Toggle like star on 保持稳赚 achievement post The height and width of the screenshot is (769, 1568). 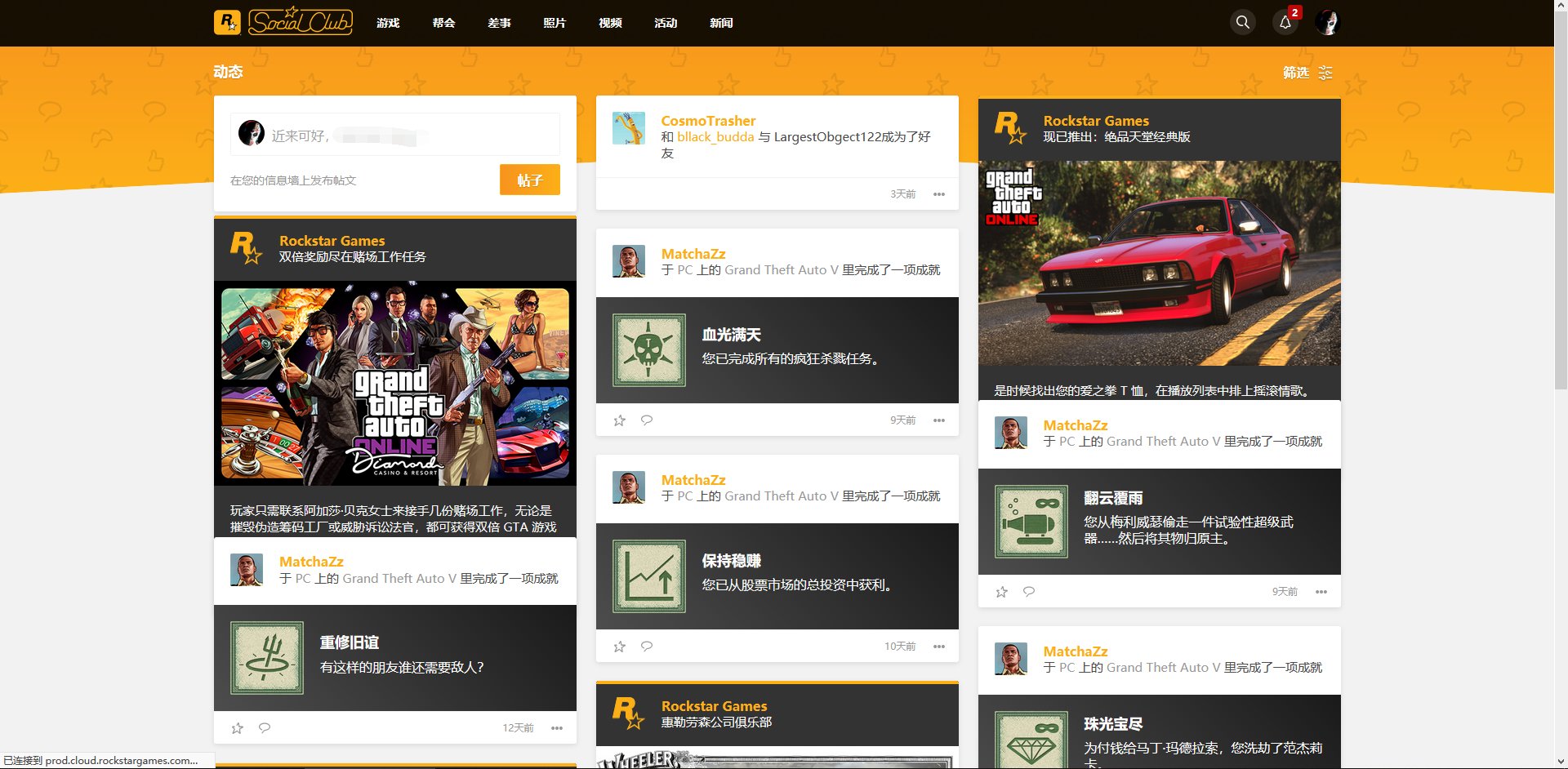[x=619, y=646]
